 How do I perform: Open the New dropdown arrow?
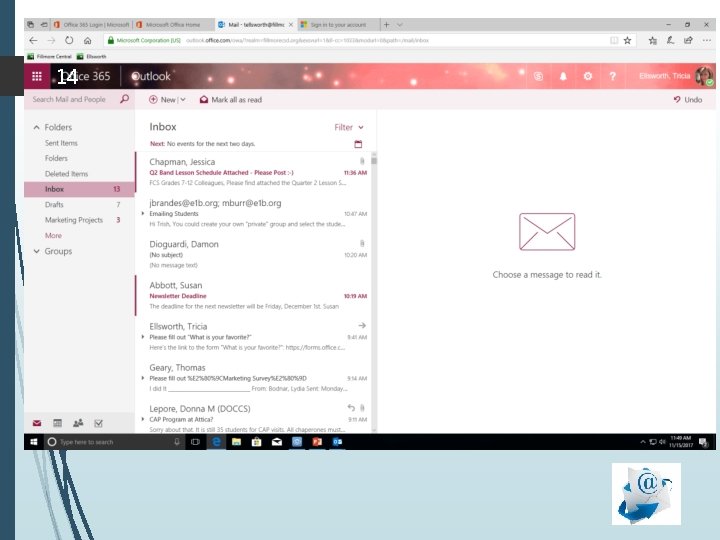point(183,100)
